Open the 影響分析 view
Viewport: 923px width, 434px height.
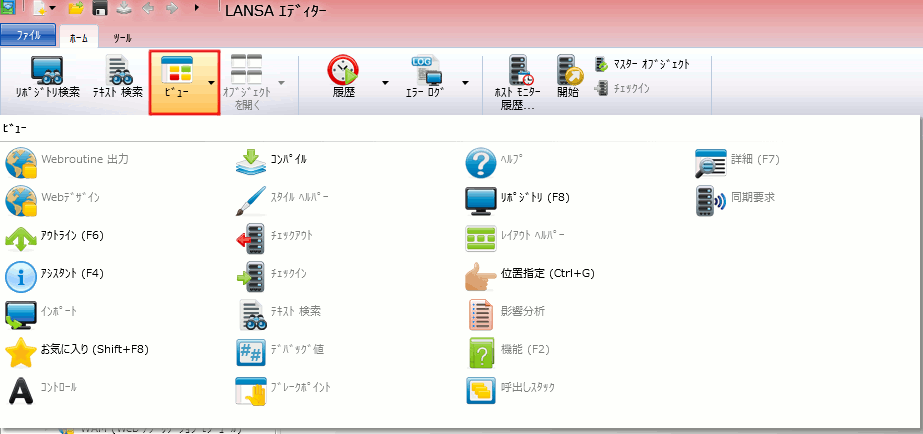505,313
